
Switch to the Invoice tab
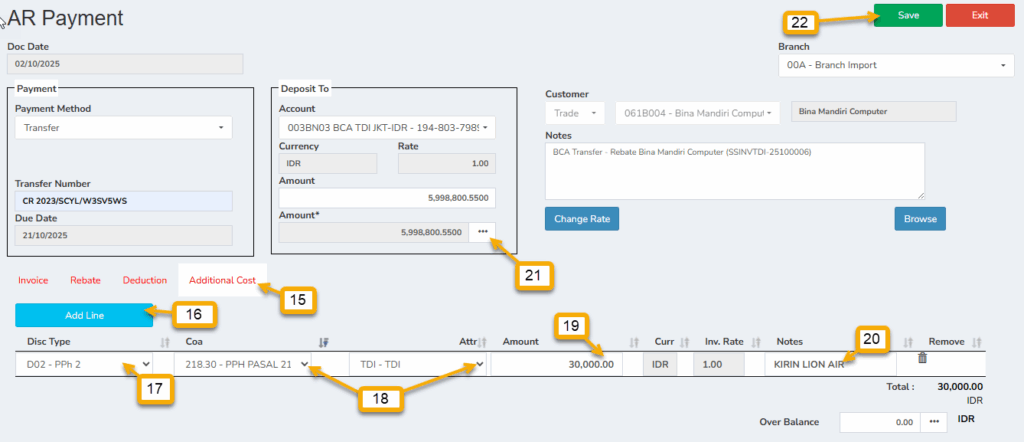tap(33, 281)
